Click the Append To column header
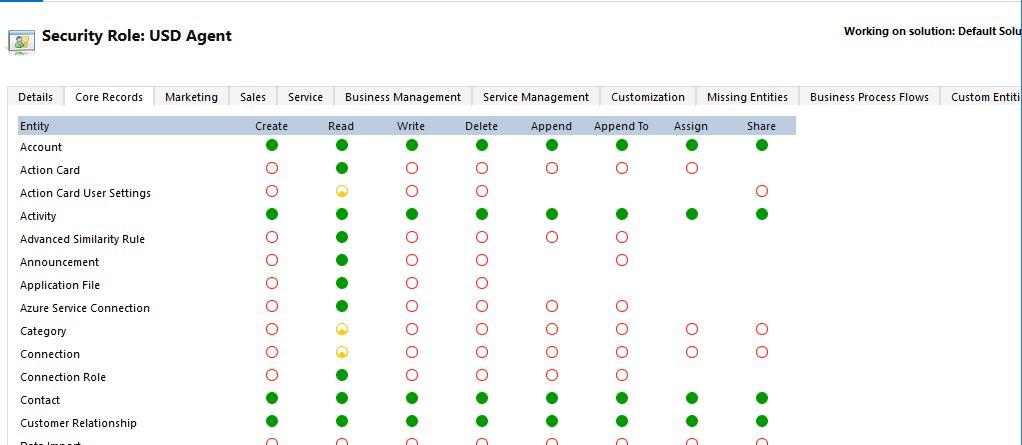 621,126
